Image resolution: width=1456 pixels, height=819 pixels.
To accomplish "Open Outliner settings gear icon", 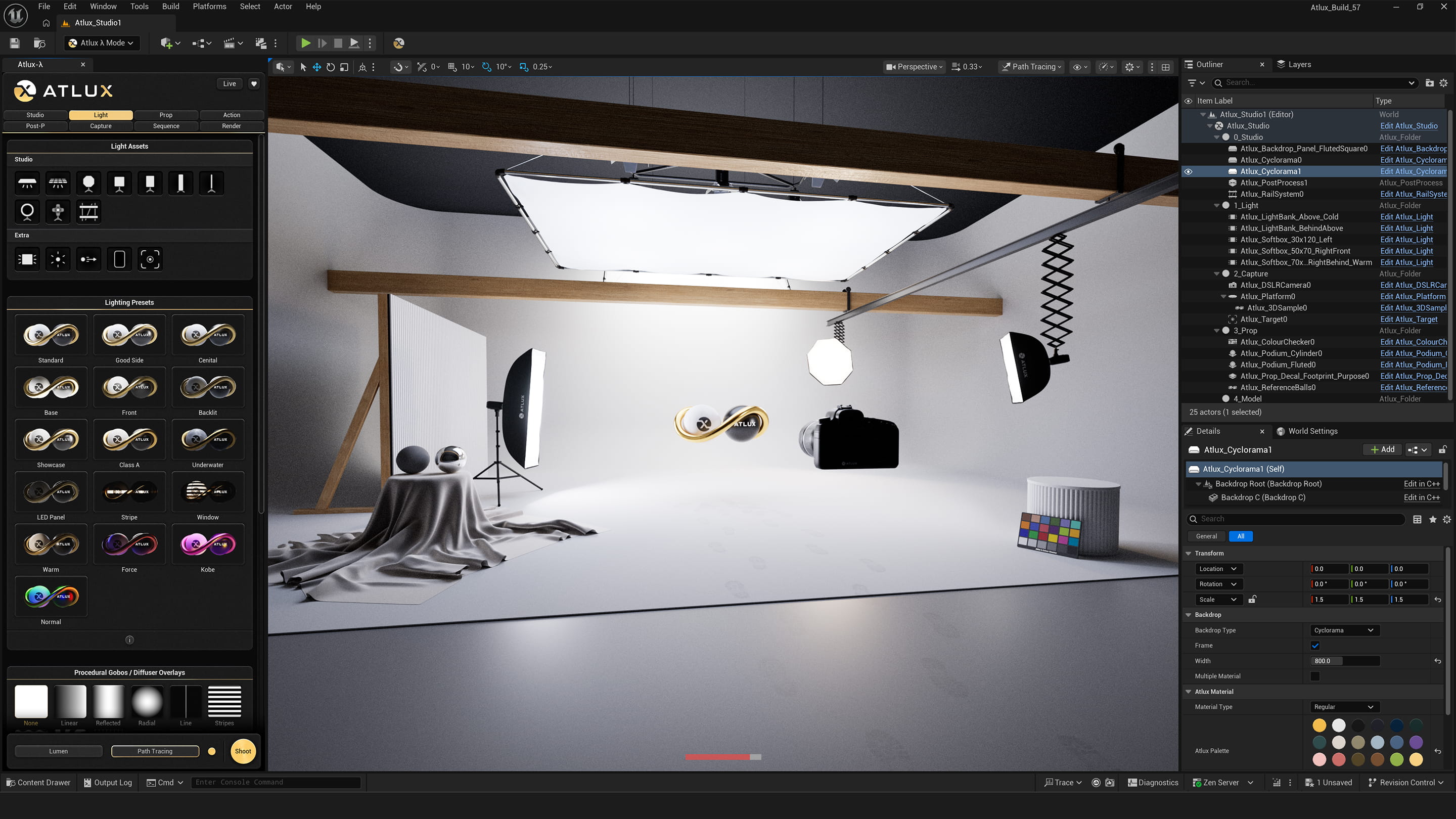I will click(x=1443, y=82).
